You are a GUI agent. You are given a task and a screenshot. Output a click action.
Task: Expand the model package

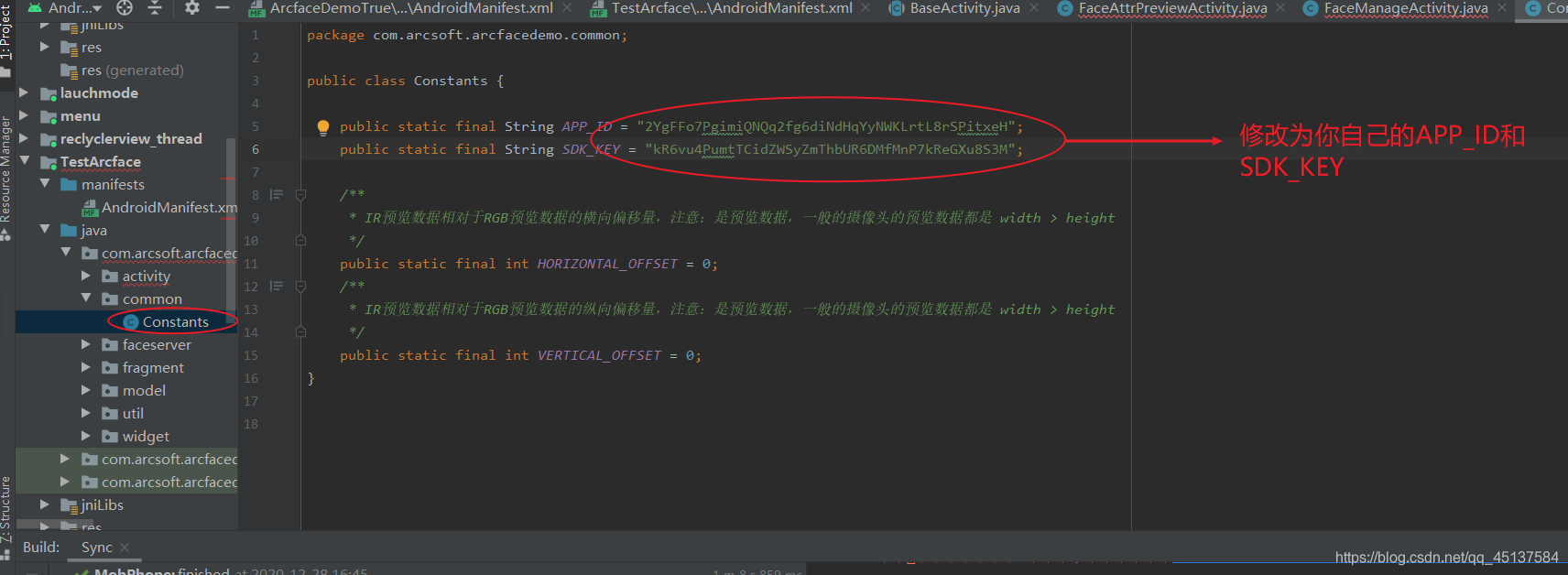click(86, 391)
